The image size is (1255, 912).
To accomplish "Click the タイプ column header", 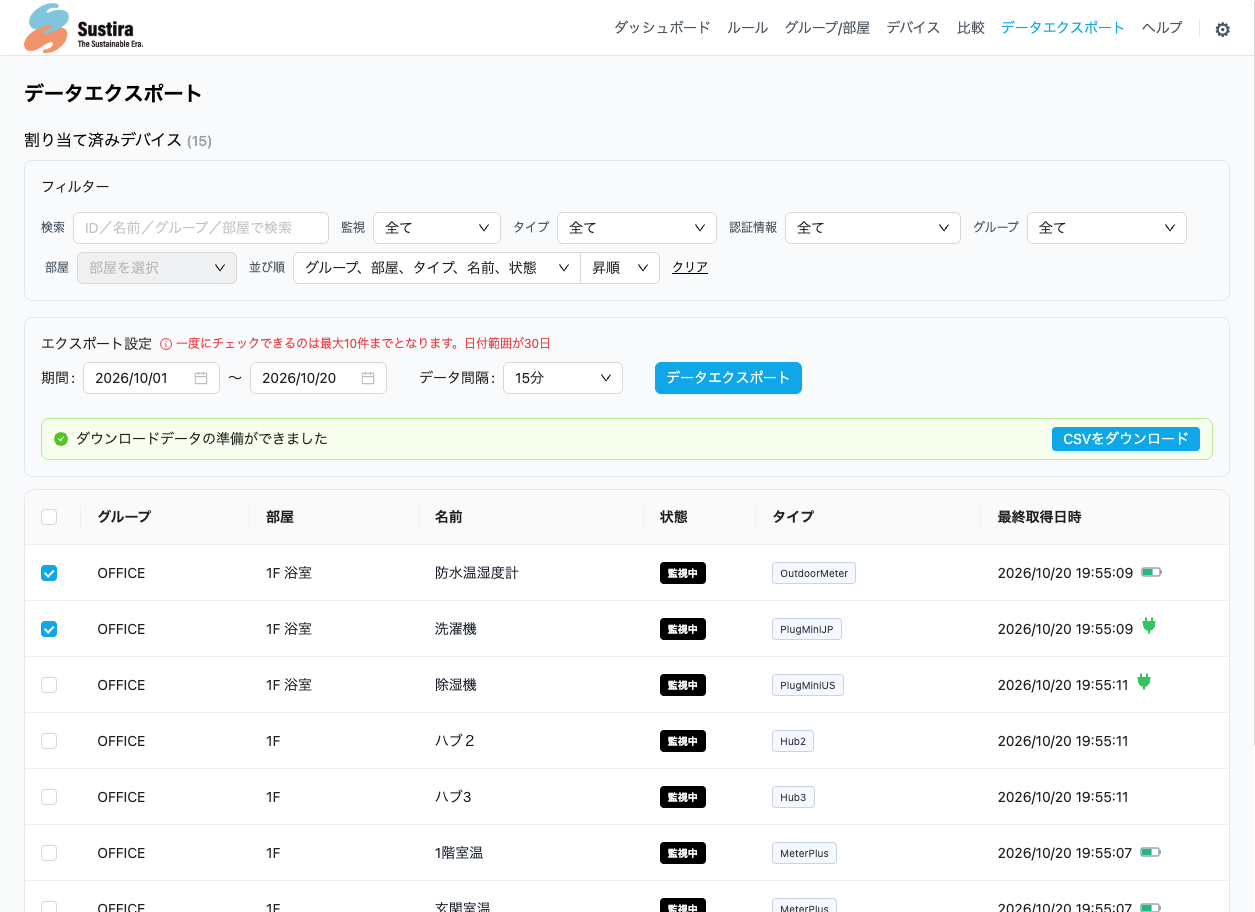I will tap(793, 517).
